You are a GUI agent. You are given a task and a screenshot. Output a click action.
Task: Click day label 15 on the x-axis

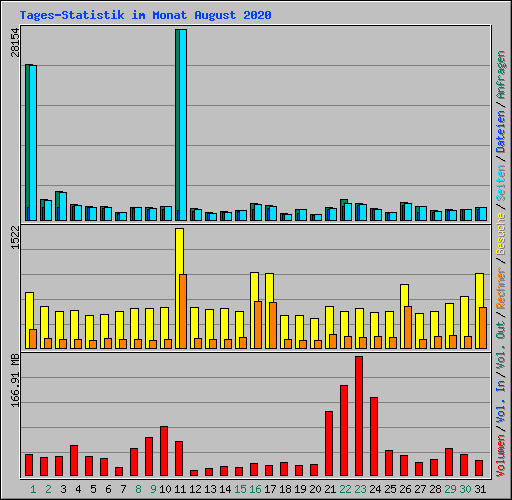[x=240, y=489]
